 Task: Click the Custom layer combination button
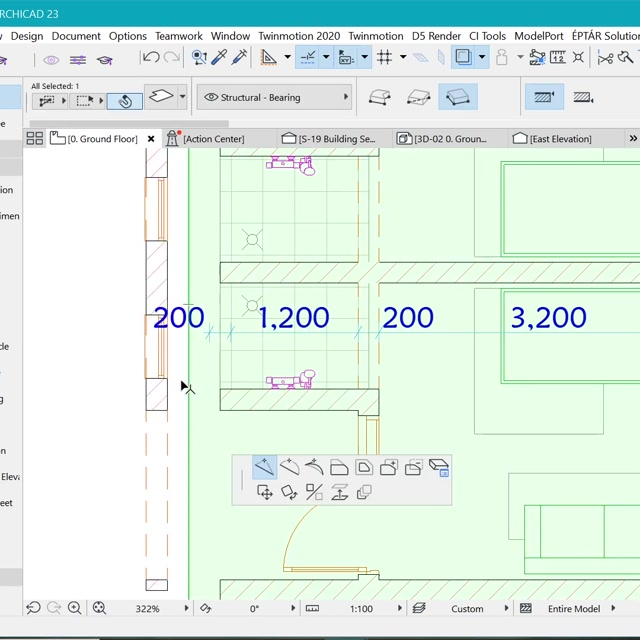point(466,608)
